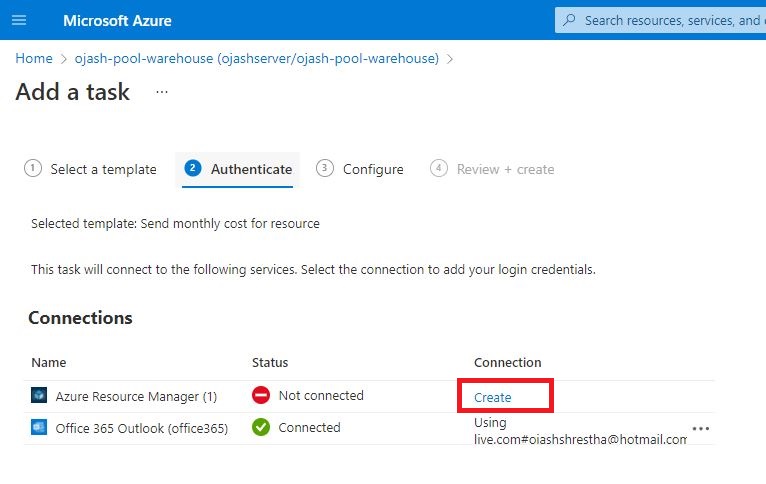Click the Home breadcrumb link

coord(34,59)
